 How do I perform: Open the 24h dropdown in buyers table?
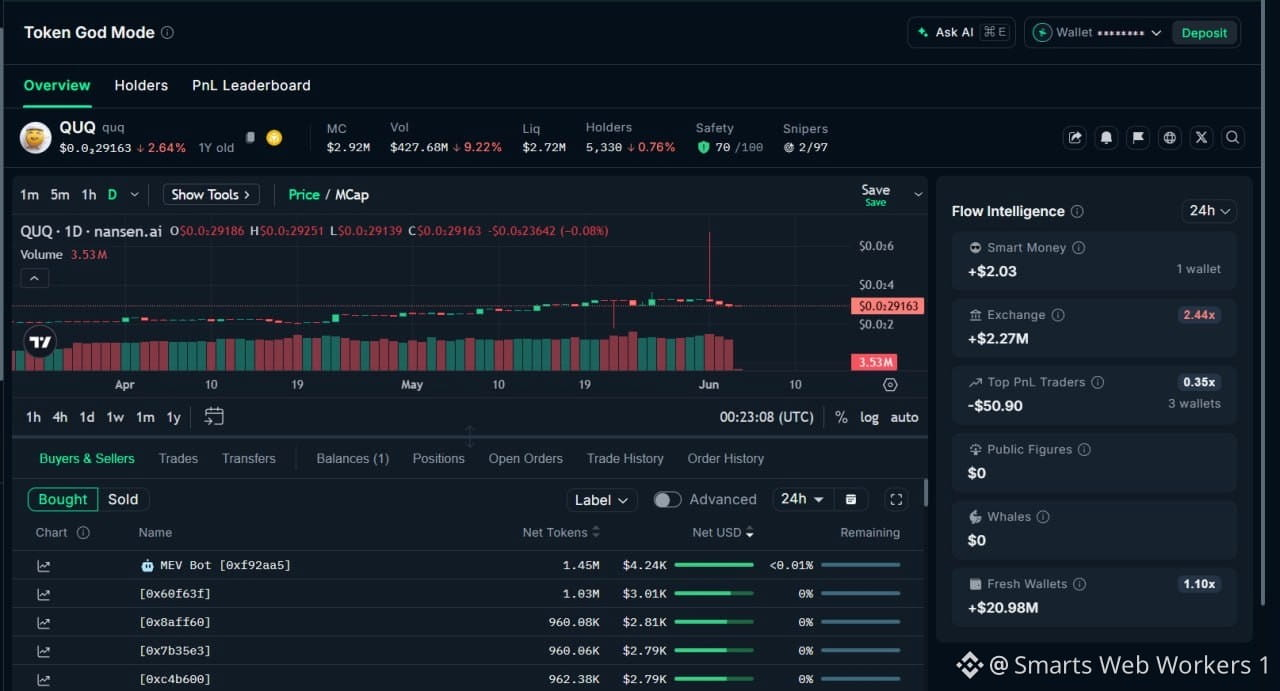point(803,499)
